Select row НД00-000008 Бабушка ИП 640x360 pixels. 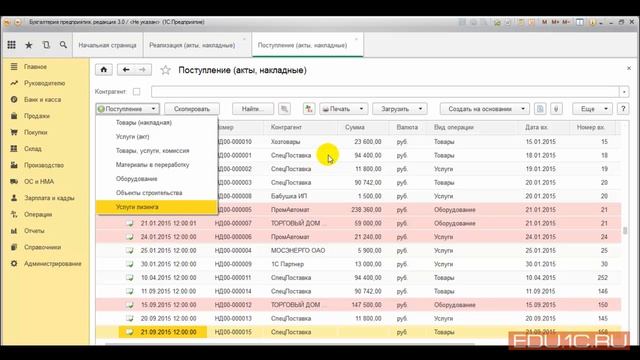point(419,196)
